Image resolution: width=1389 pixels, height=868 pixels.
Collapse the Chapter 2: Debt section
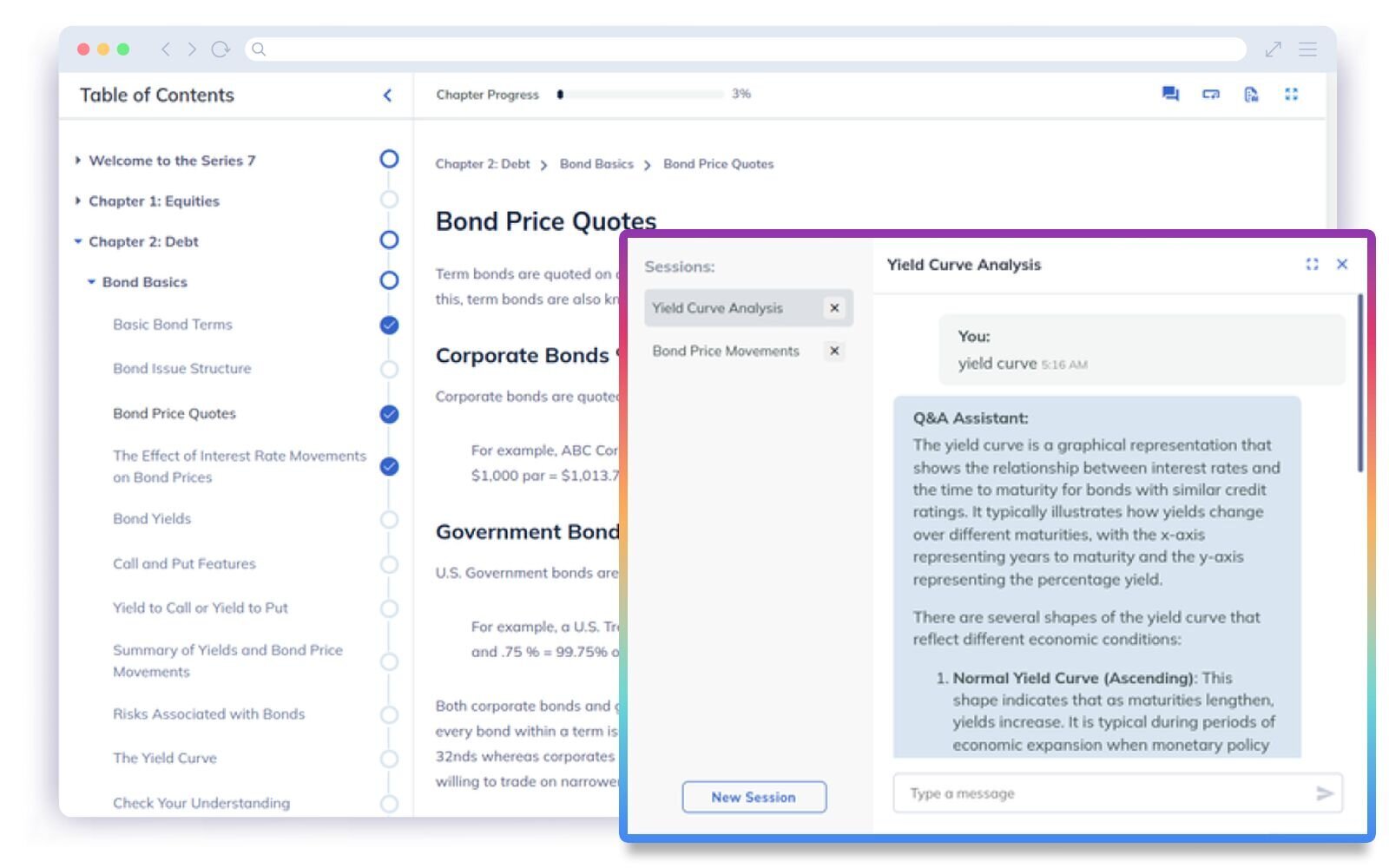tap(78, 241)
